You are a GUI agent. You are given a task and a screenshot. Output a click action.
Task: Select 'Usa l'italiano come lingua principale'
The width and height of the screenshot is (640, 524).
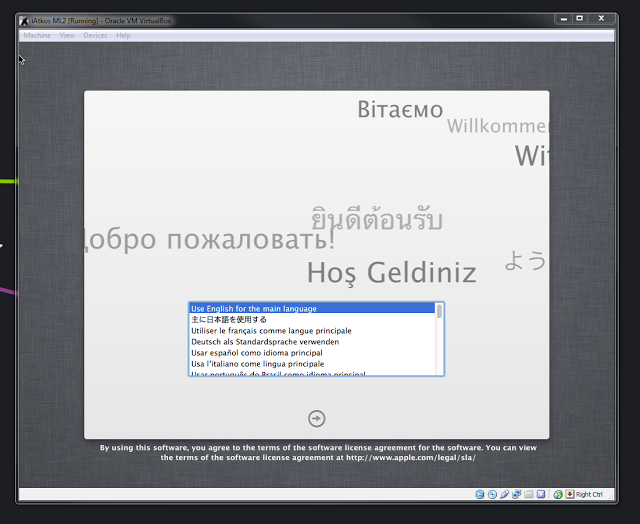(312, 364)
